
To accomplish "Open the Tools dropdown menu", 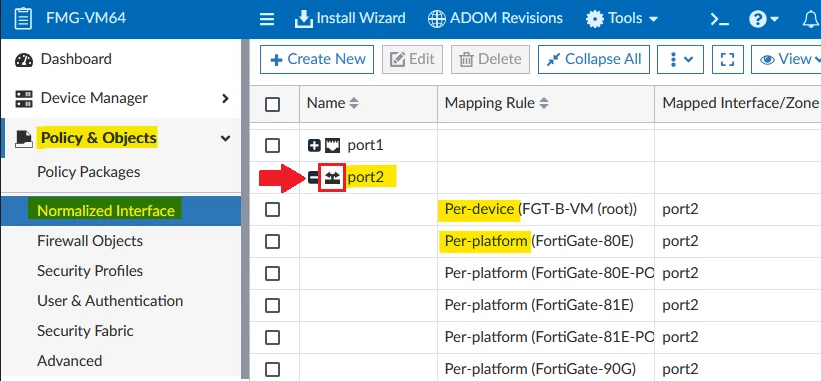I will [x=622, y=19].
